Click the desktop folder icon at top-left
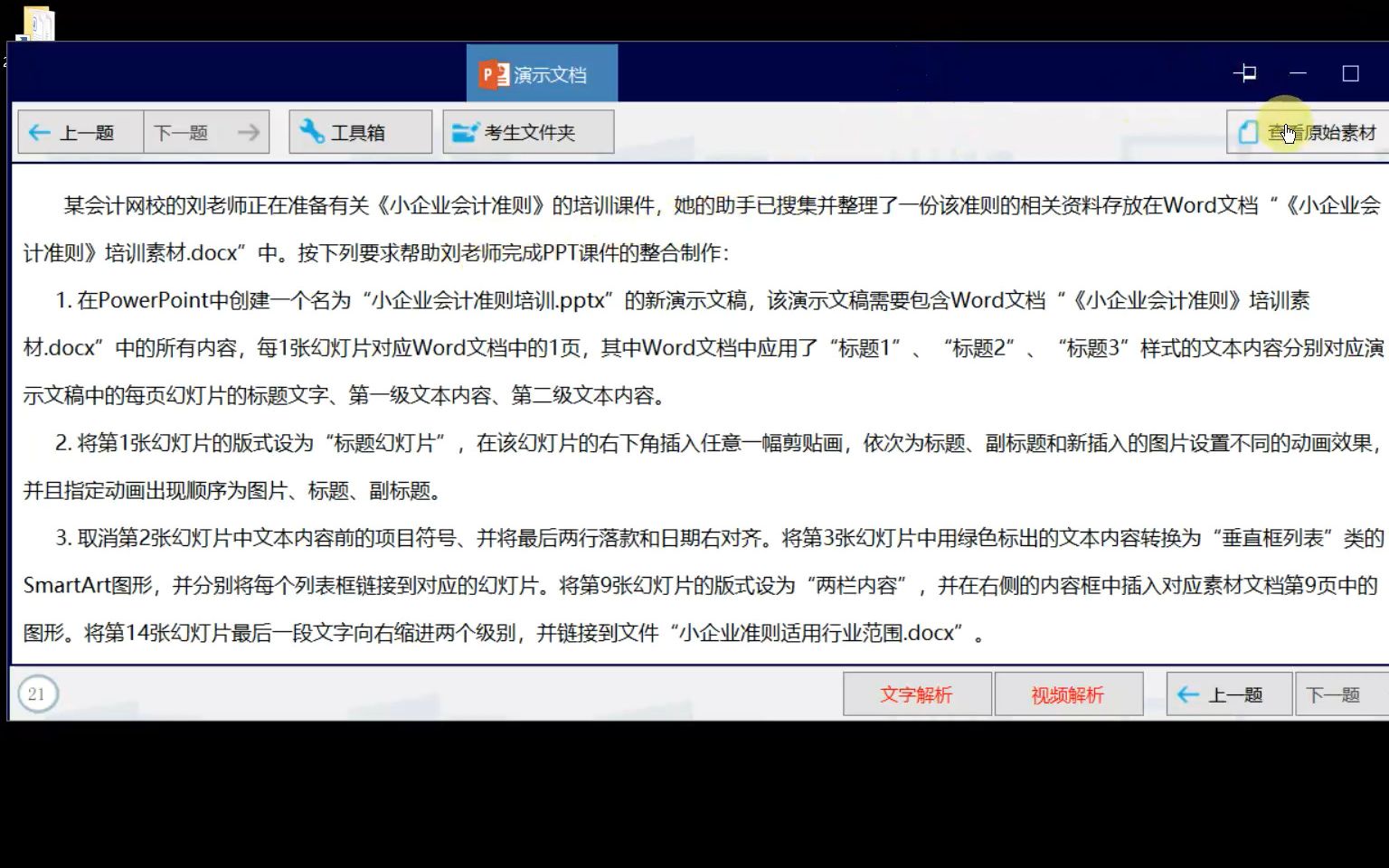The height and width of the screenshot is (868, 1389). [38, 23]
